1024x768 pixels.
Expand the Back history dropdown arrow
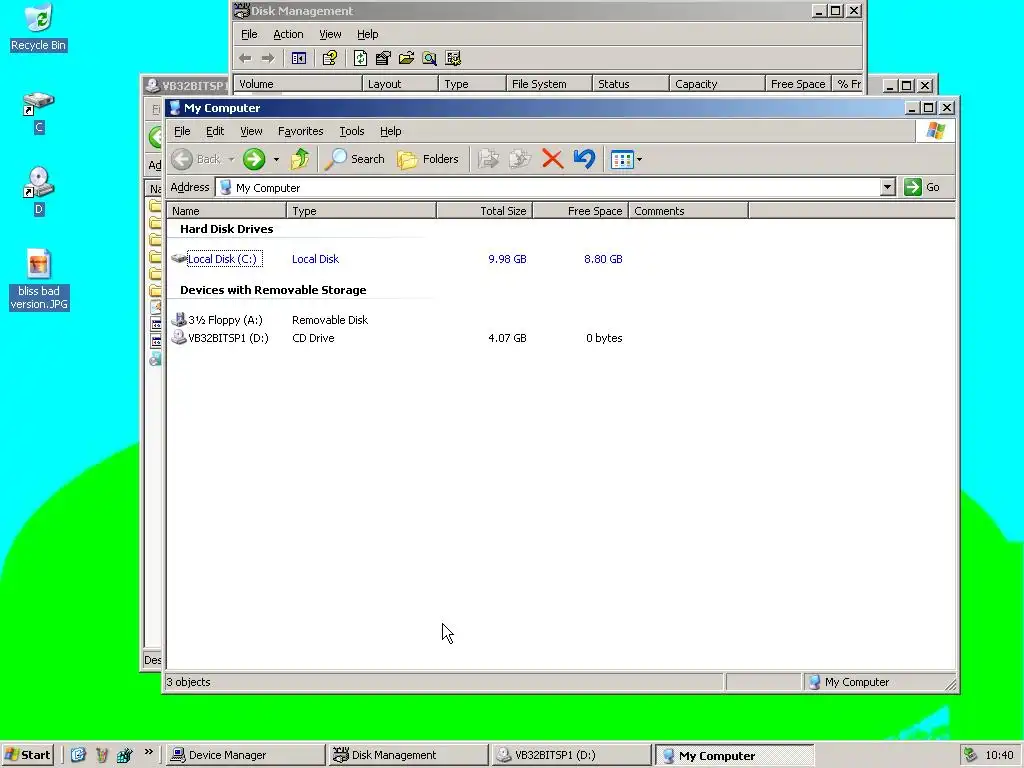(231, 159)
